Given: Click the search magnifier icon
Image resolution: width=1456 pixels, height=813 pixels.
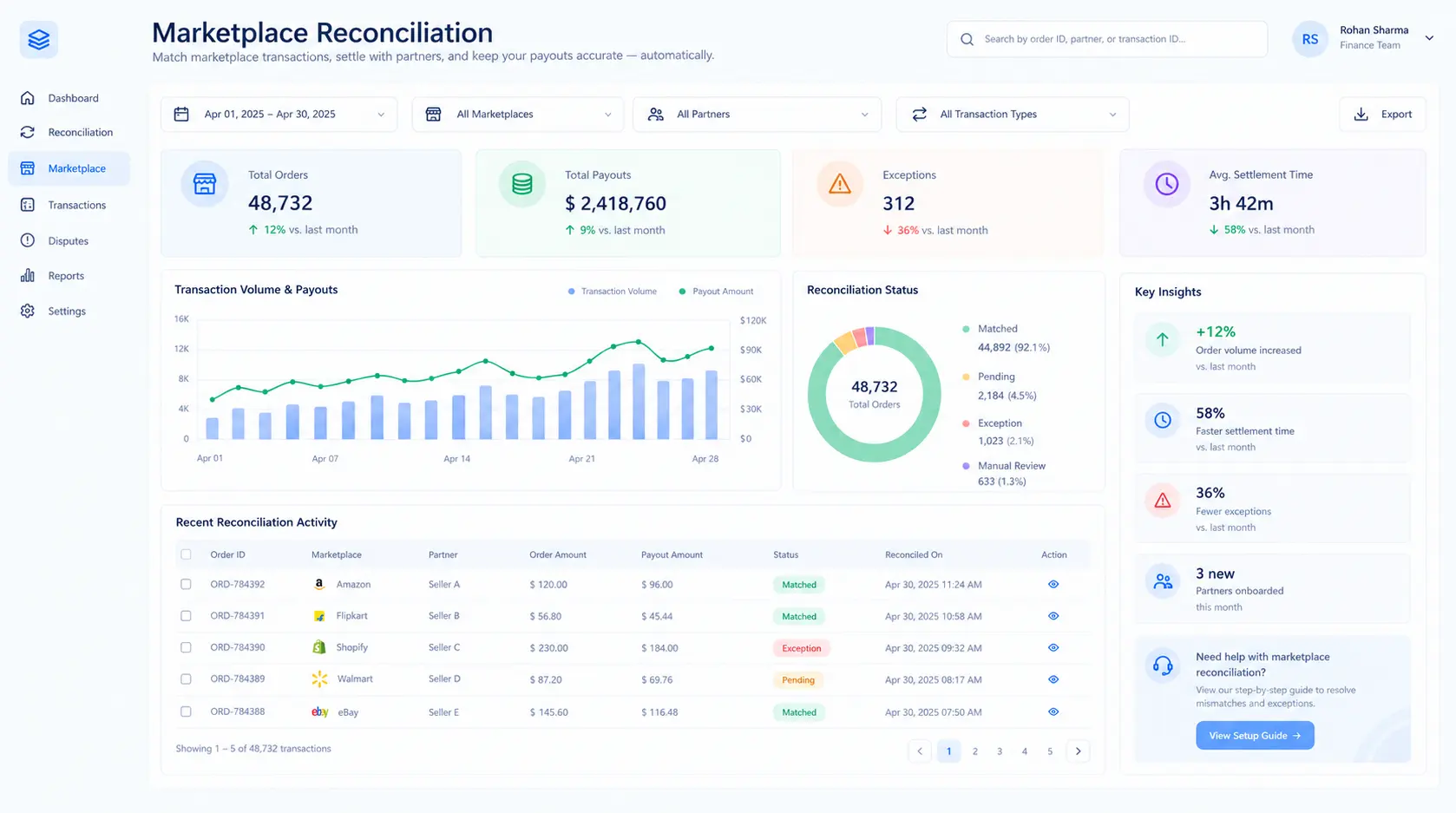Looking at the screenshot, I should [967, 39].
